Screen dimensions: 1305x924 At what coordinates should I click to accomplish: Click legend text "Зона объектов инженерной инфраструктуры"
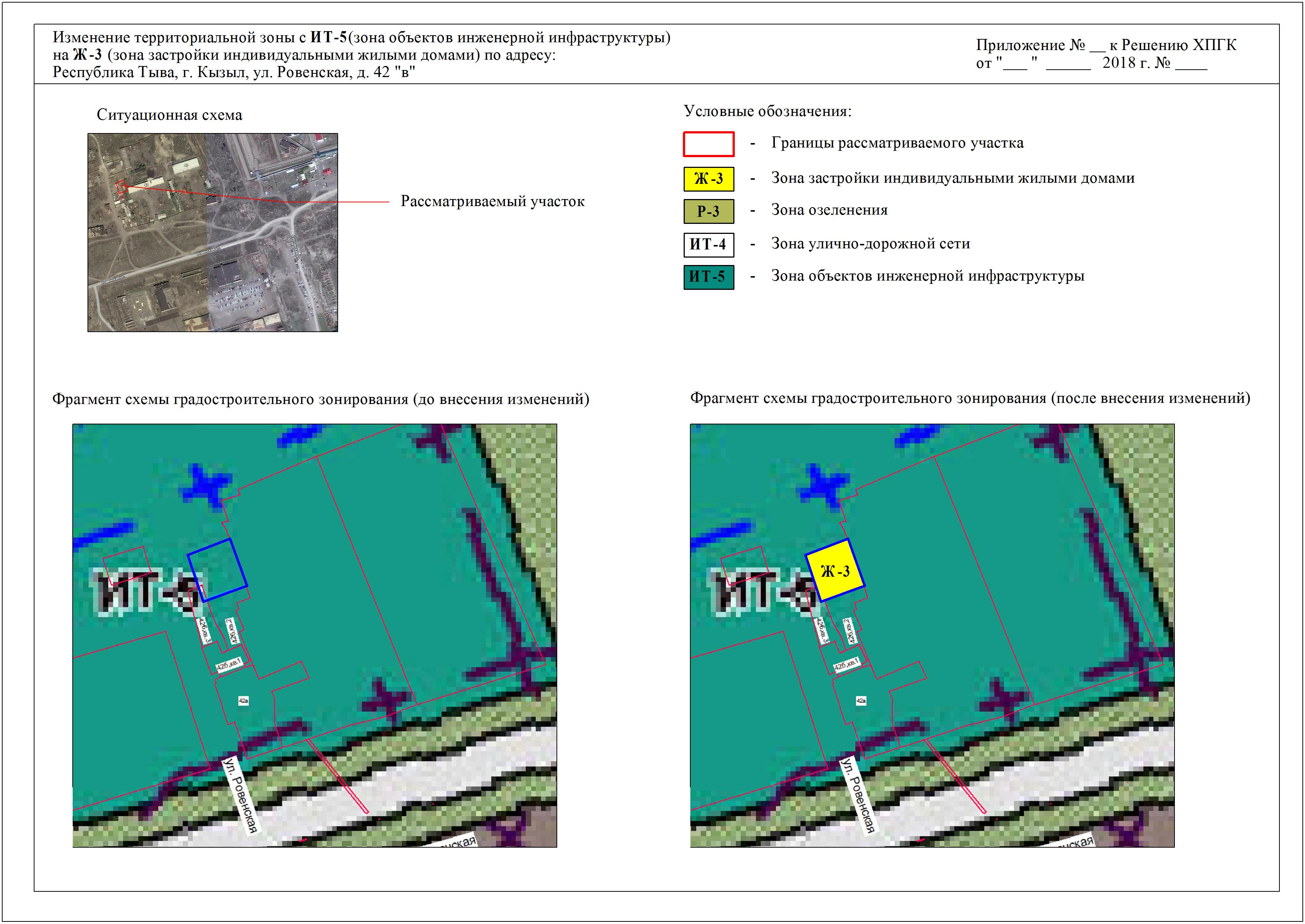(928, 276)
